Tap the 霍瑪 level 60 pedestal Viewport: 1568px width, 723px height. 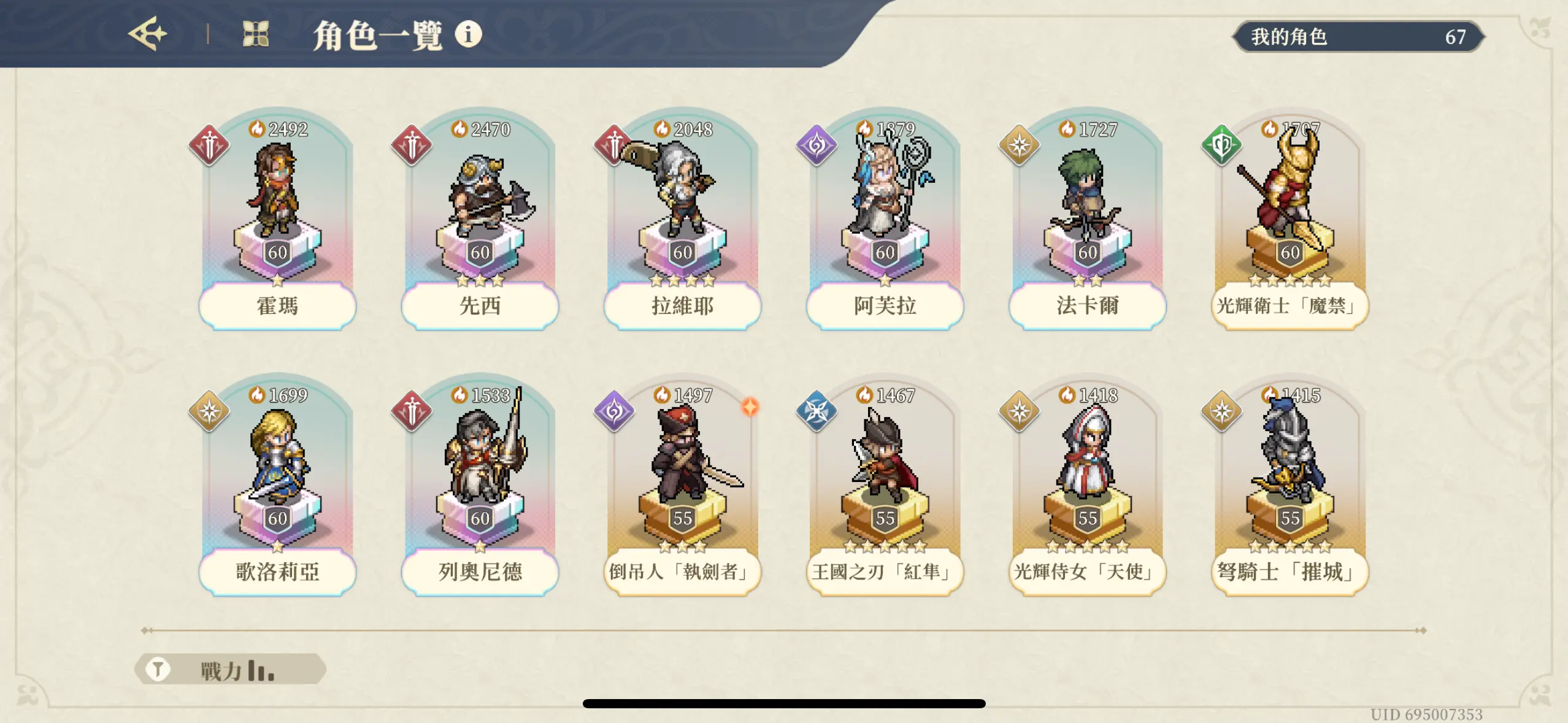pyautogui.click(x=277, y=251)
